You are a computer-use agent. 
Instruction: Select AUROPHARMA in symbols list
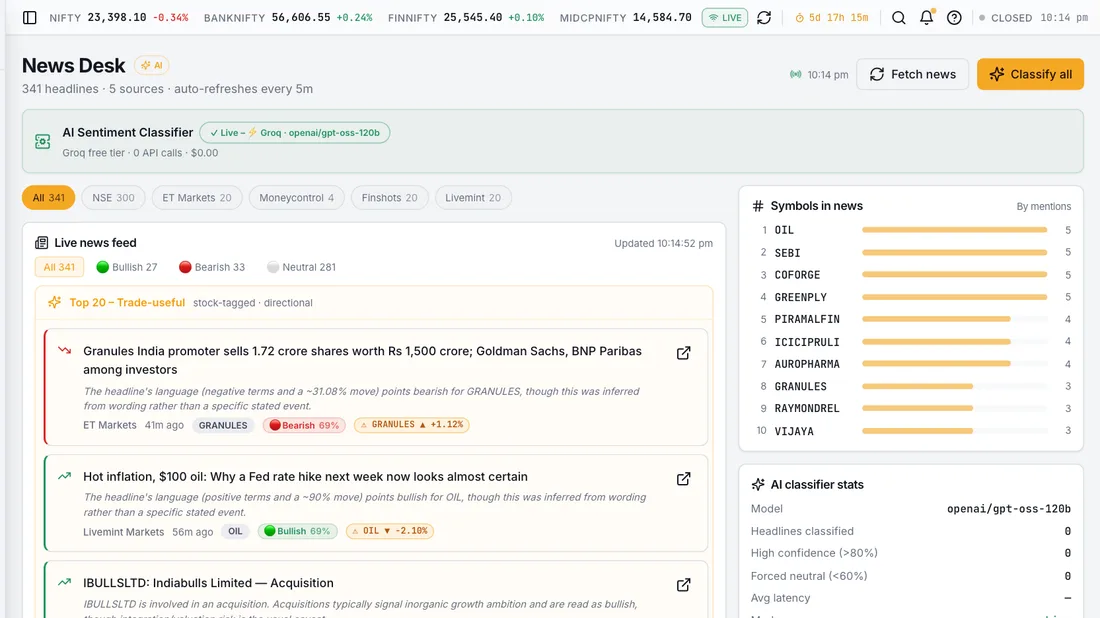(807, 364)
